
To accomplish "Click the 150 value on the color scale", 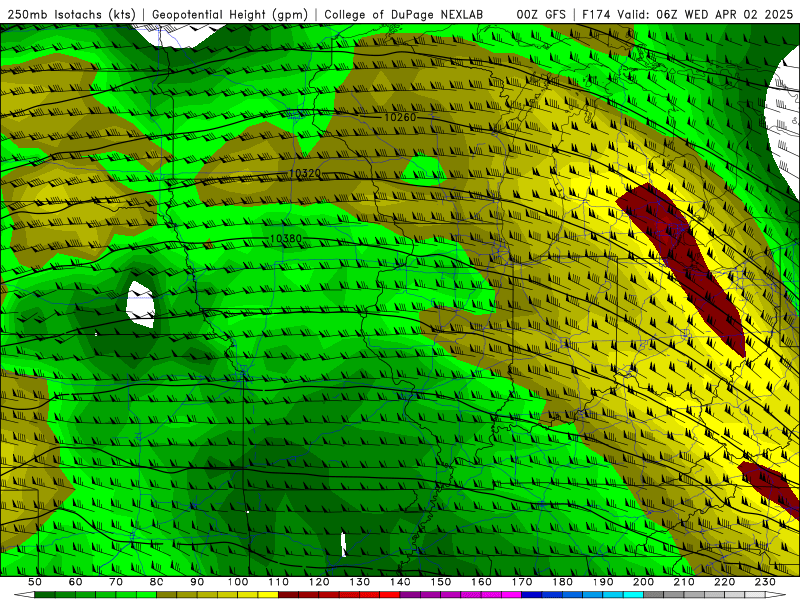I will click(x=441, y=582).
